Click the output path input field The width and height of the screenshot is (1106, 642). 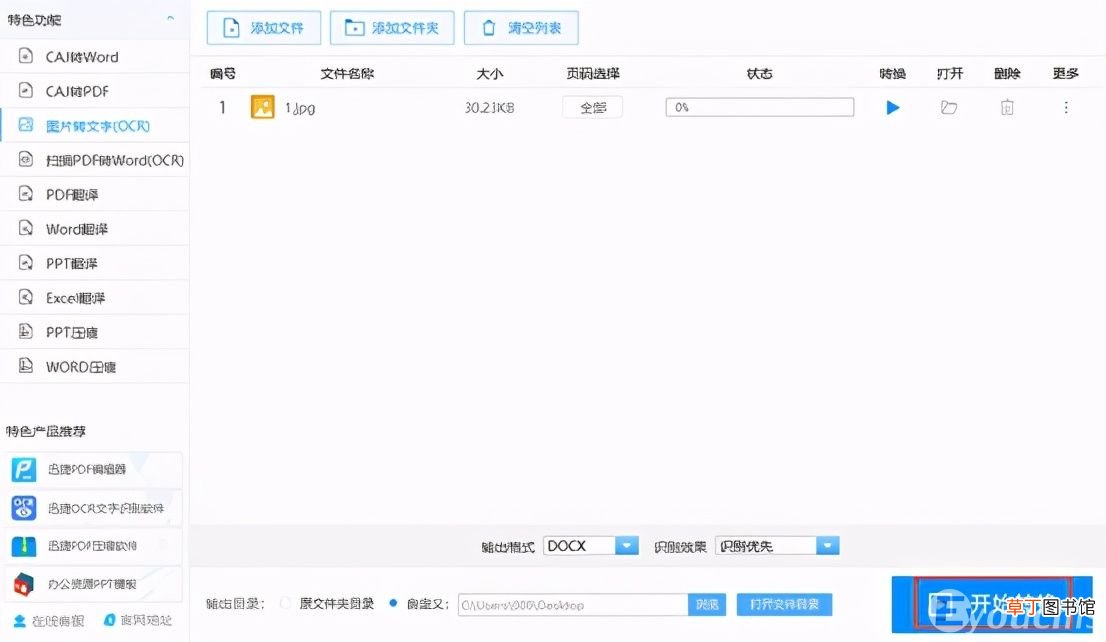(x=573, y=605)
